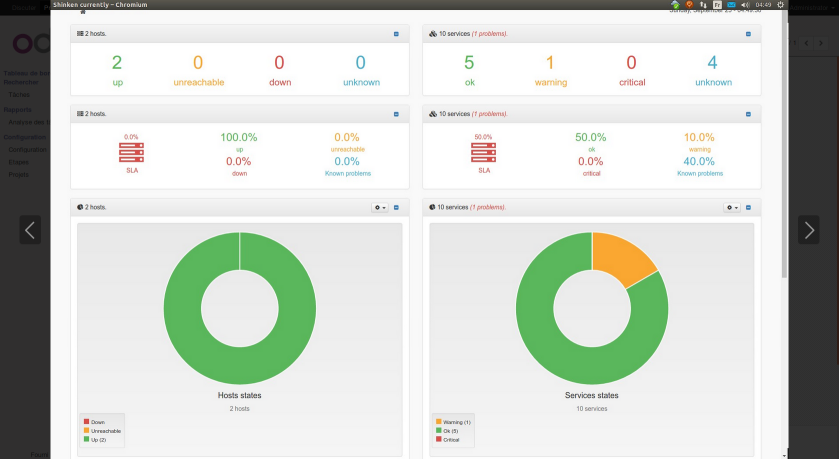Click the round orange tray icon
839x459 pixels.
pyautogui.click(x=689, y=4)
